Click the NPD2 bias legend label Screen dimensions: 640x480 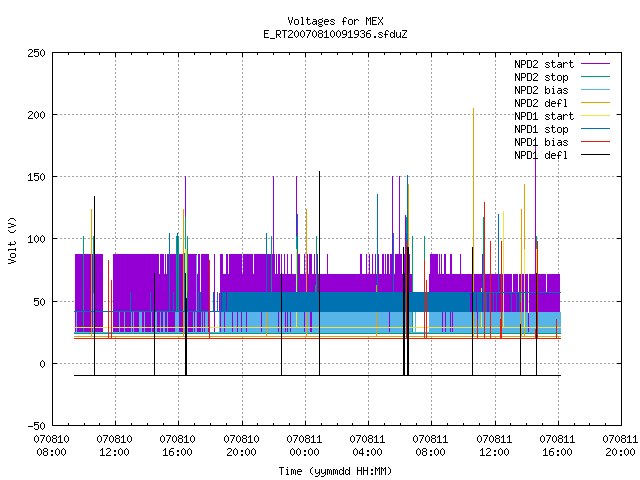click(x=541, y=90)
